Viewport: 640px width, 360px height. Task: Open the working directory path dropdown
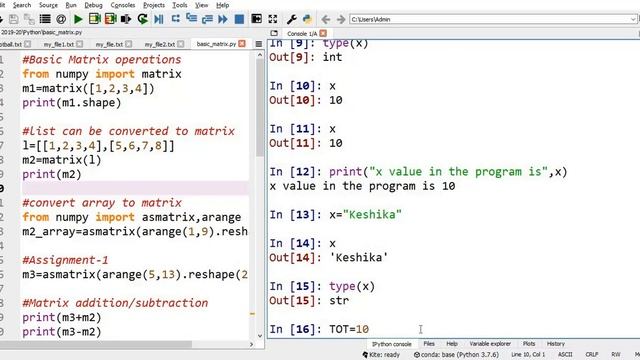click(x=633, y=19)
